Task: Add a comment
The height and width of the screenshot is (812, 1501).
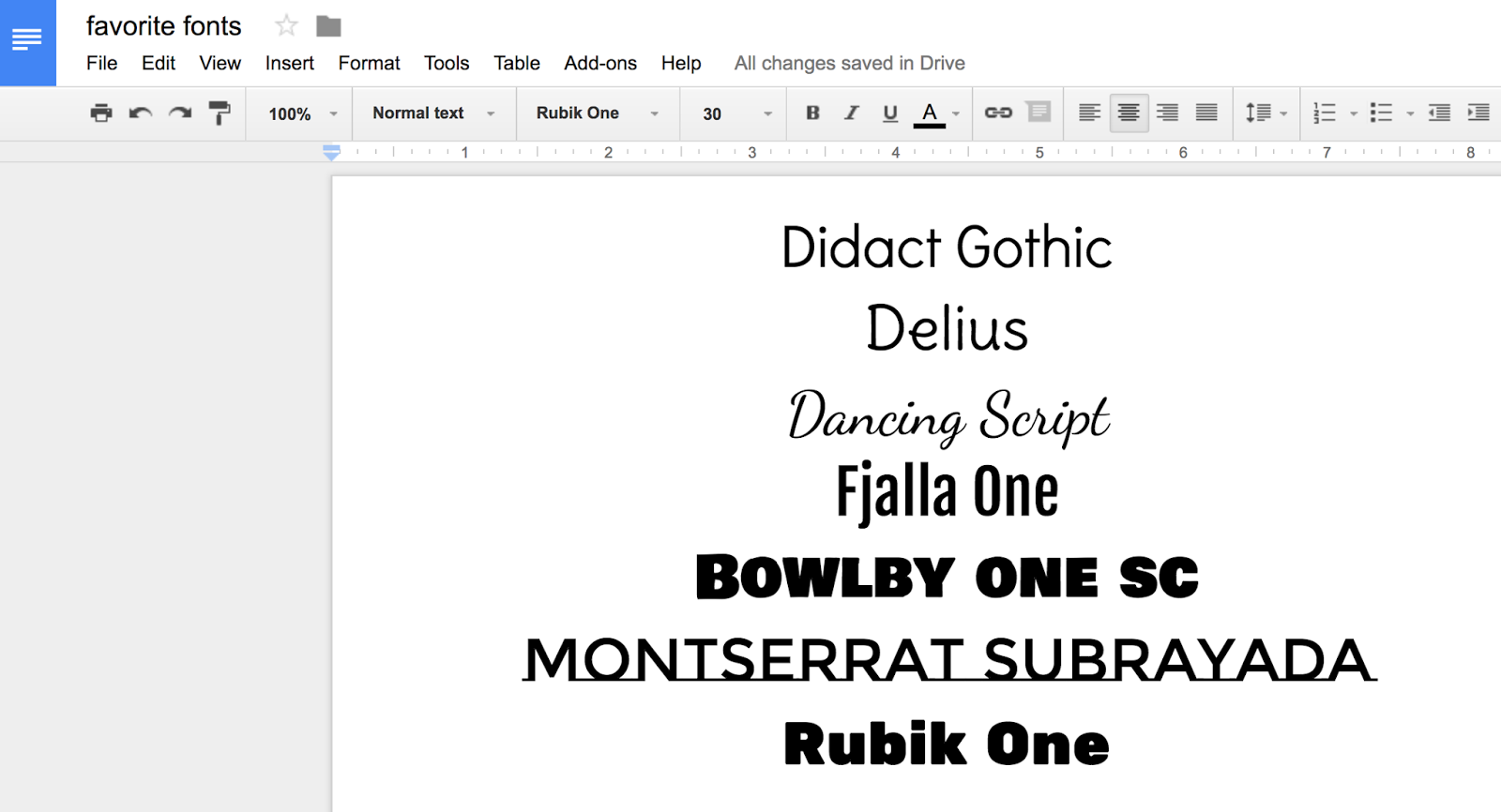Action: 1039,113
